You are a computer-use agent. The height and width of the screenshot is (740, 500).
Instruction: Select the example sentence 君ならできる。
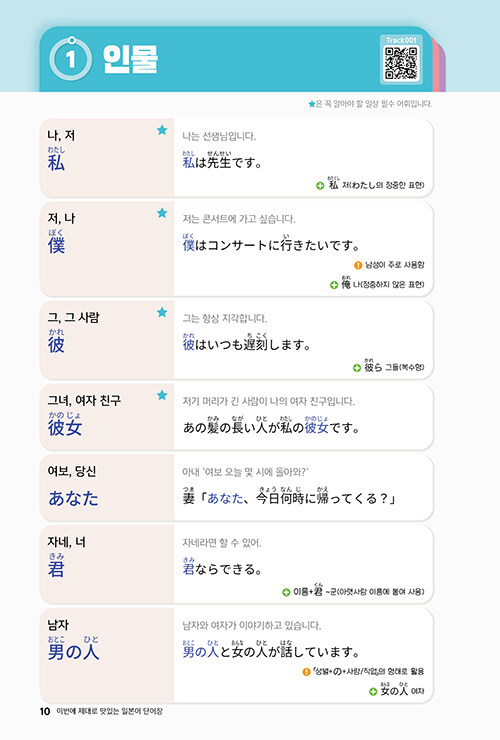[x=222, y=568]
